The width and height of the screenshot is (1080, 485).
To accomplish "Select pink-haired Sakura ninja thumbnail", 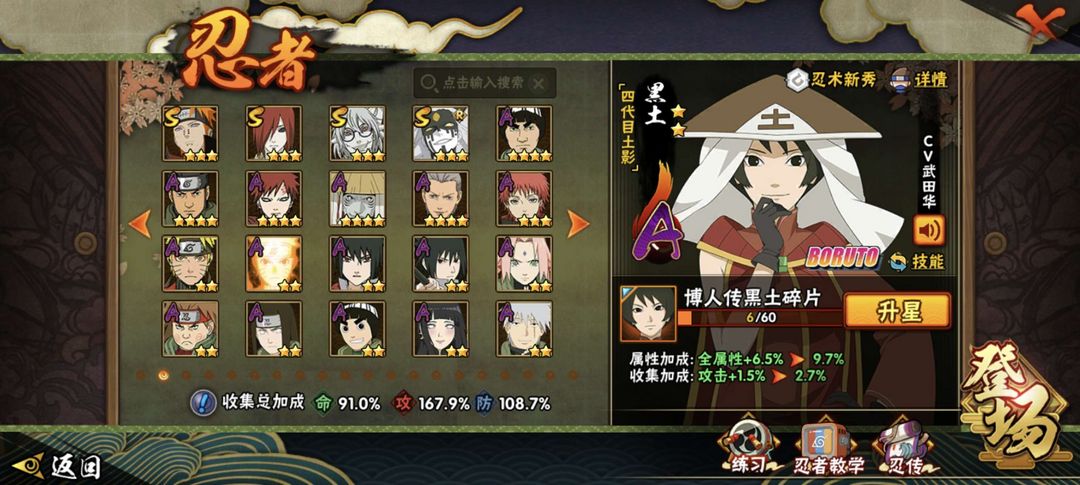I will 524,264.
